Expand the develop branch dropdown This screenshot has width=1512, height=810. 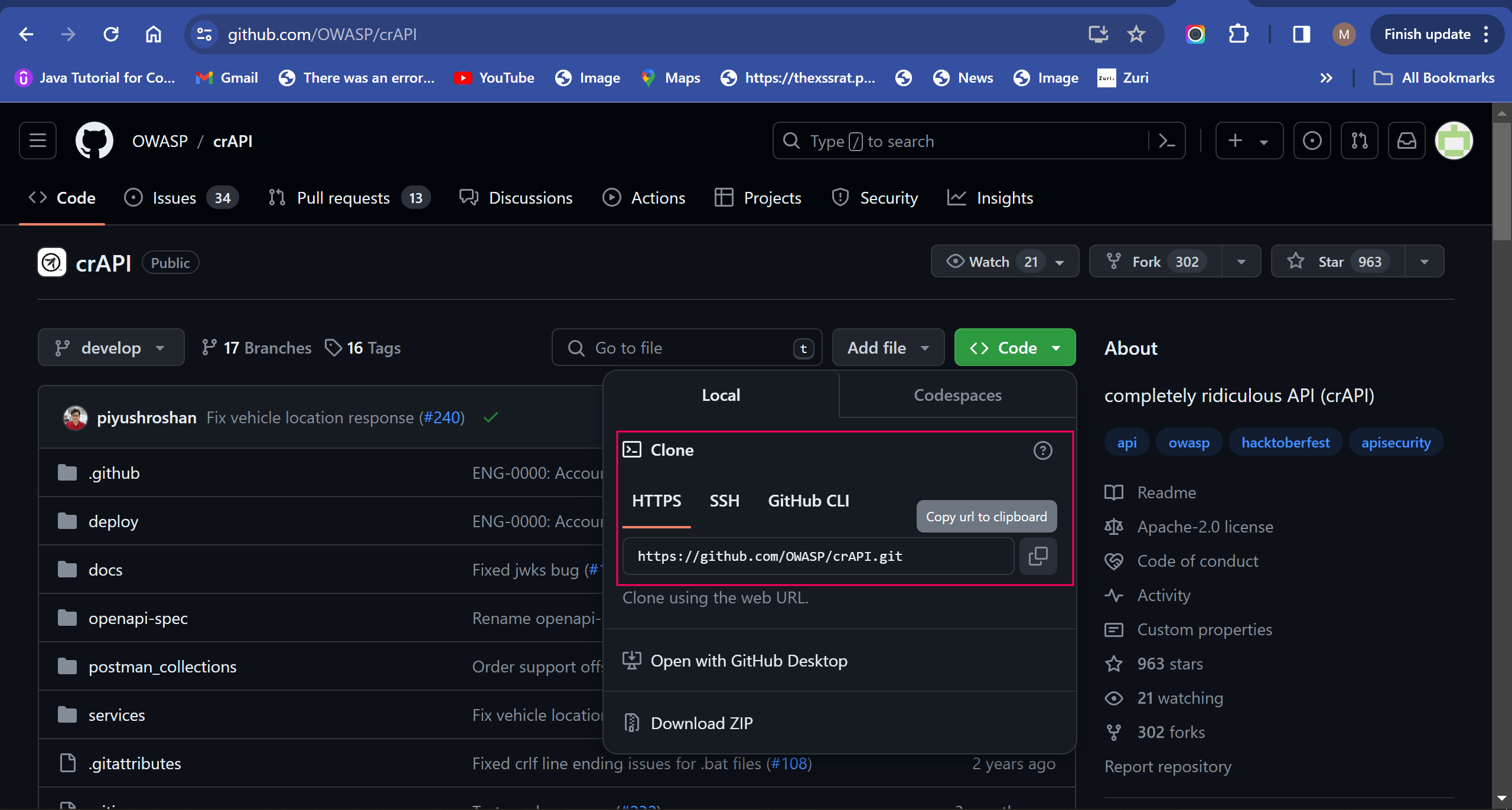pyautogui.click(x=111, y=347)
